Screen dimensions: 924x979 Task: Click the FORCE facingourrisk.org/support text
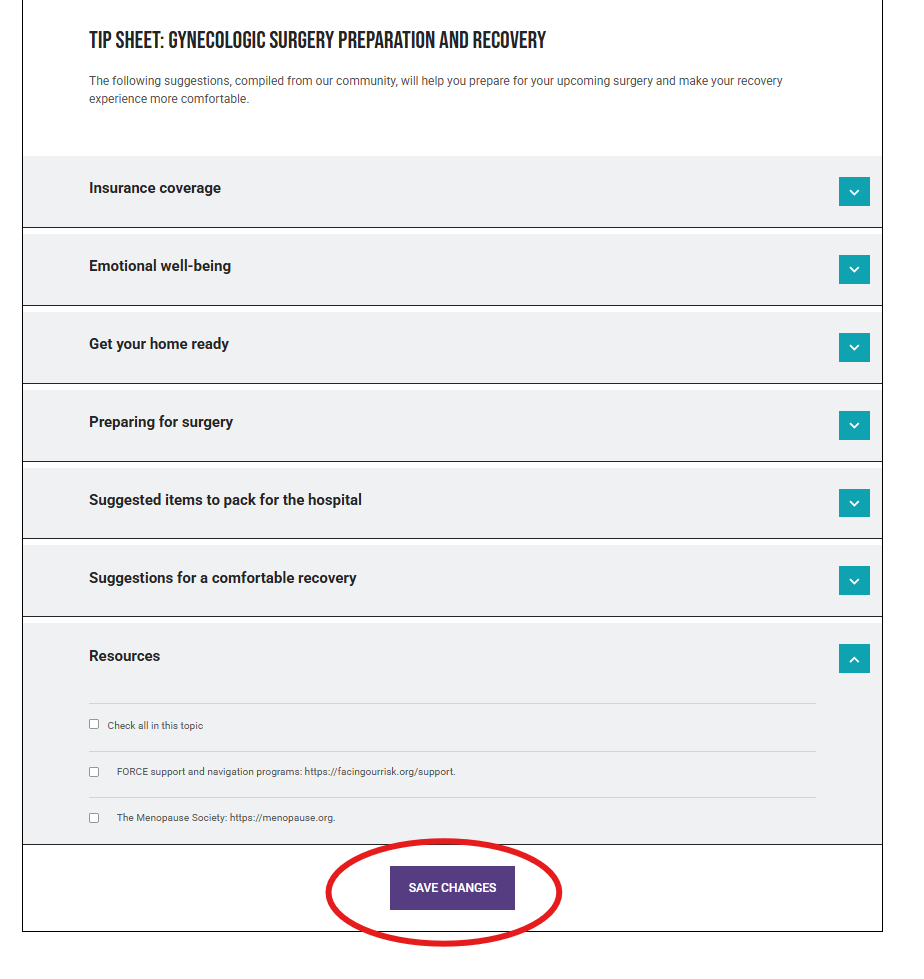286,772
